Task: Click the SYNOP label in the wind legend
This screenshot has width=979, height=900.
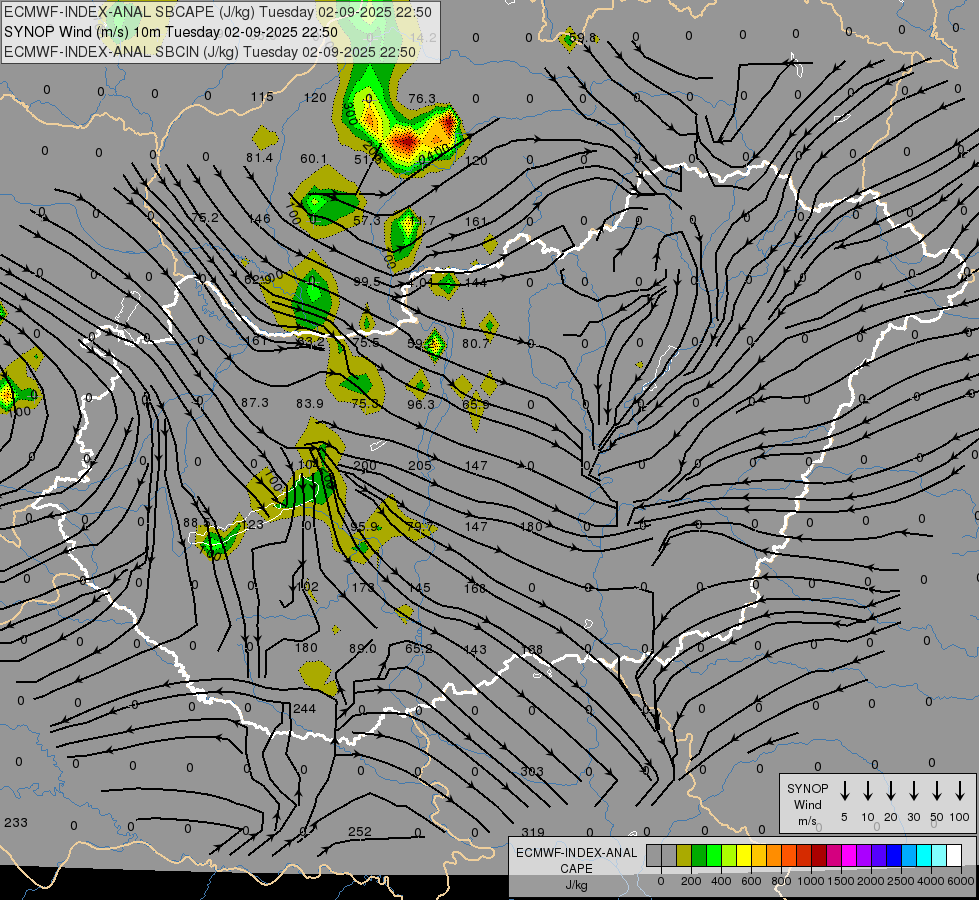Action: [807, 788]
